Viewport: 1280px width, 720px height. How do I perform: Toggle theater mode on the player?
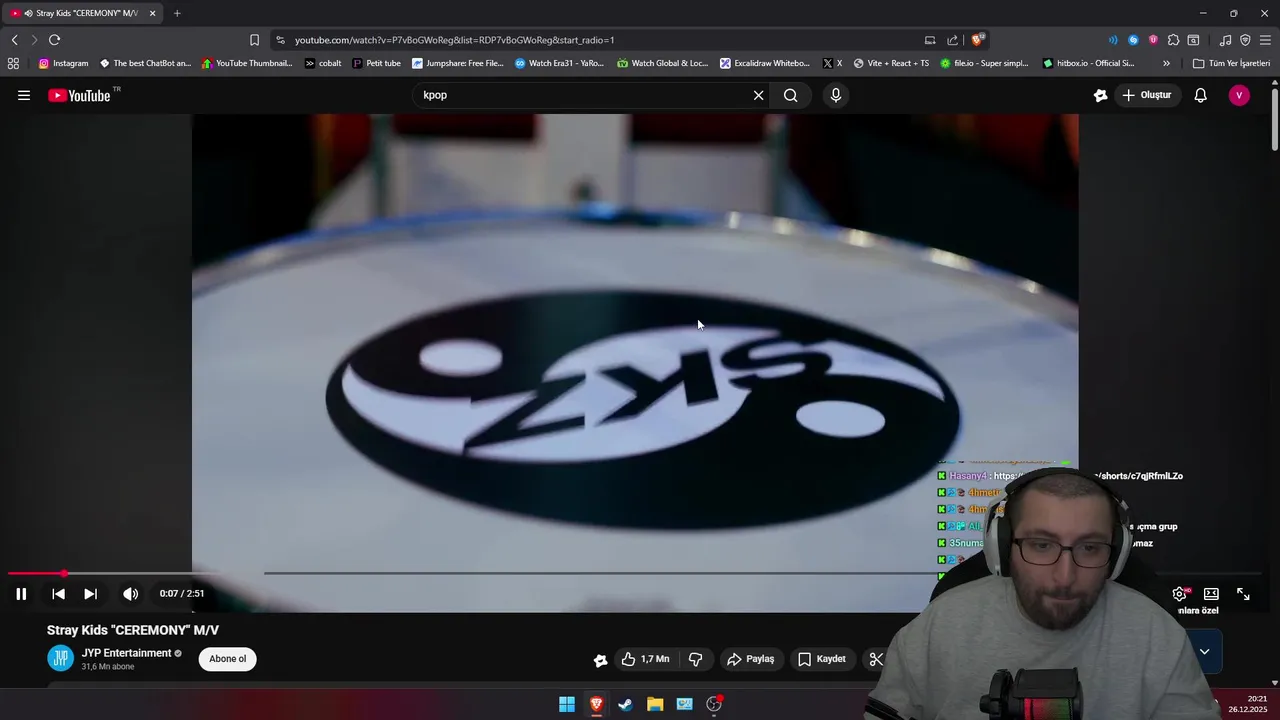tap(1211, 594)
